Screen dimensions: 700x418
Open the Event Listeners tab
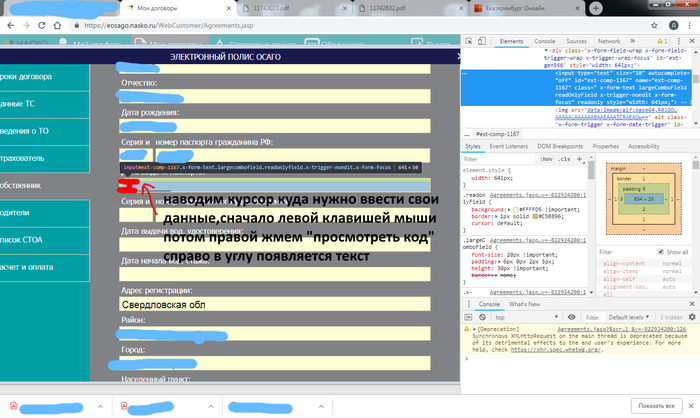click(509, 146)
